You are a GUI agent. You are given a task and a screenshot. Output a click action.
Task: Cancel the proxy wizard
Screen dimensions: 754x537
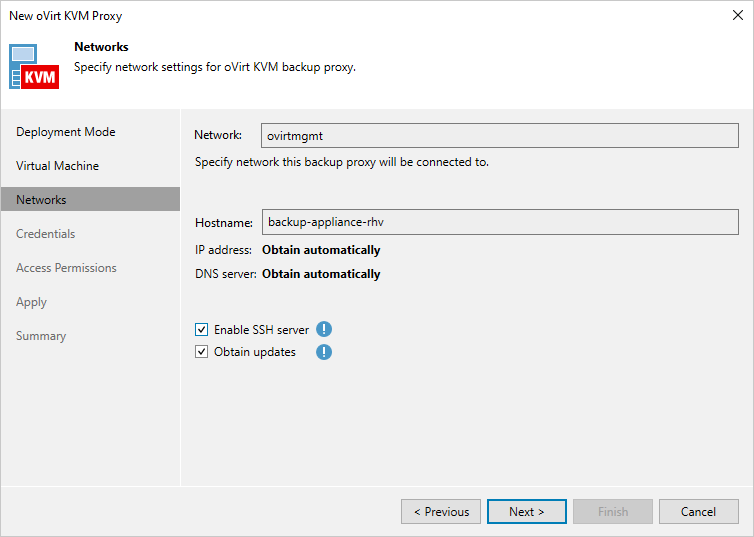[x=698, y=512]
